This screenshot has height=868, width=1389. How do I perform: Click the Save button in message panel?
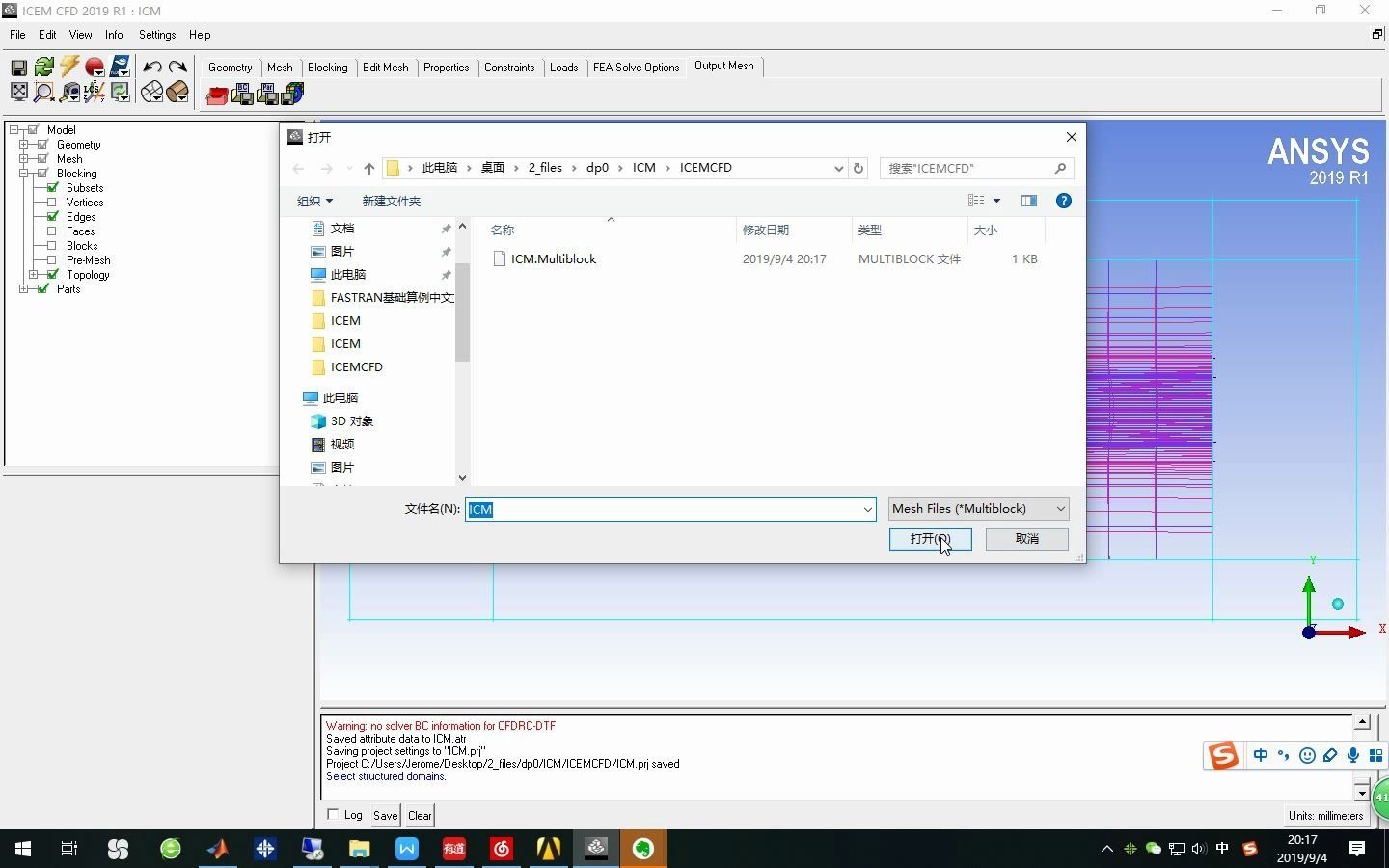[x=386, y=816]
